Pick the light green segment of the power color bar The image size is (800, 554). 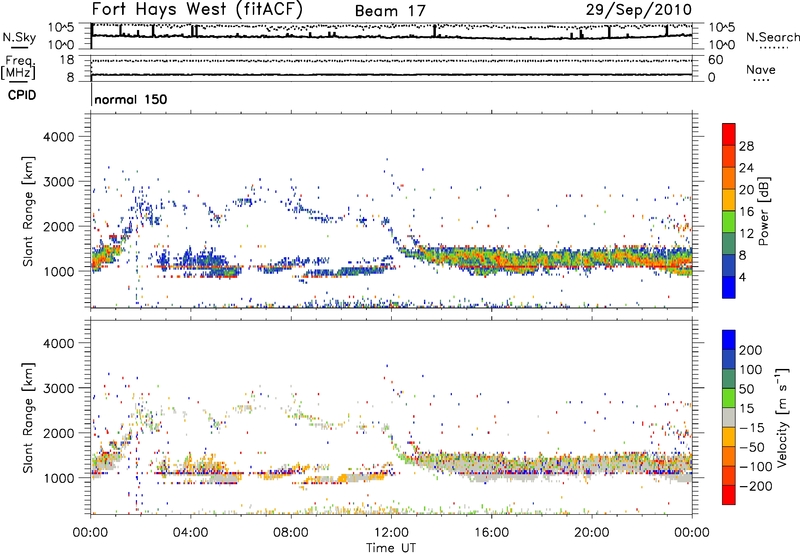(729, 222)
